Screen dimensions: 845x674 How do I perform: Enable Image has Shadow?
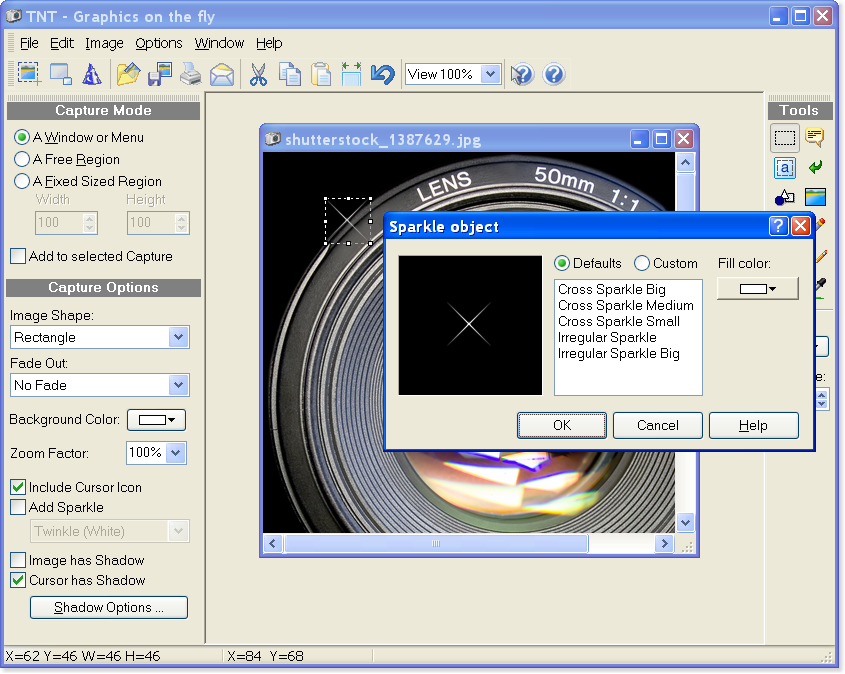pyautogui.click(x=18, y=560)
